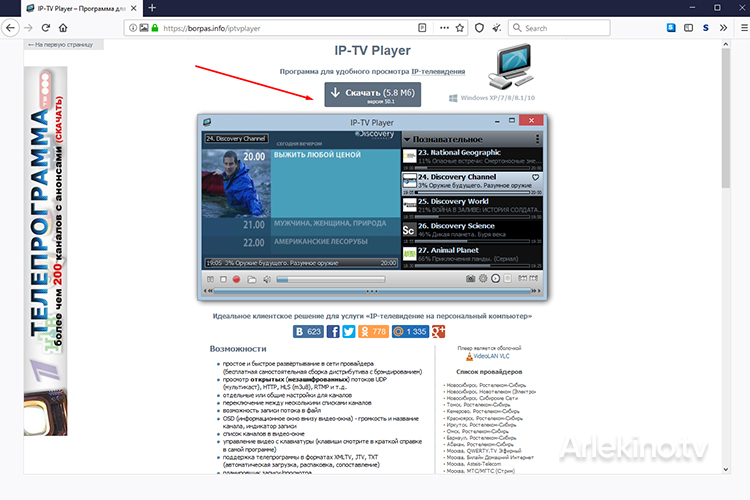Share the page on Twitter
Screen dimensions: 750x500
coord(349,332)
